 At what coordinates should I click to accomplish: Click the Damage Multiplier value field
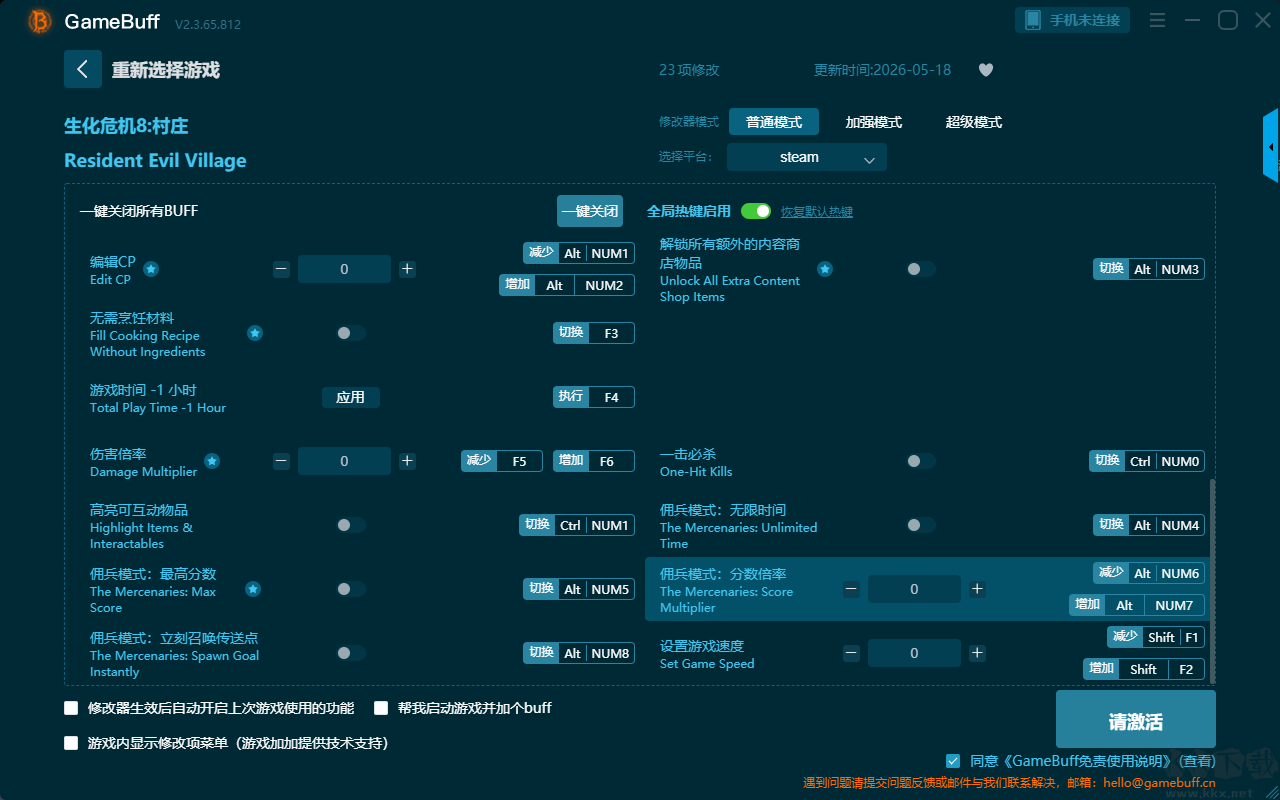344,461
